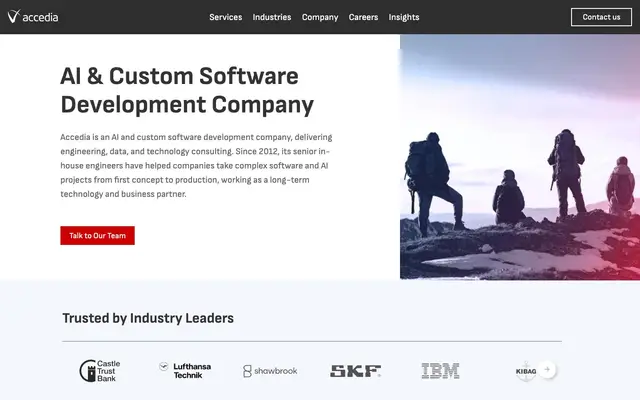
Task: Open the Industries menu
Action: point(272,17)
